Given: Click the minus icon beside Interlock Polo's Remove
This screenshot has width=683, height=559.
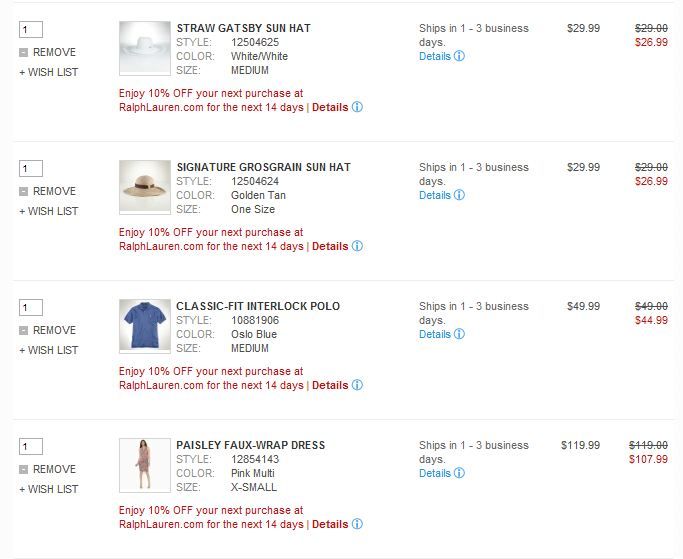Looking at the screenshot, I should click(24, 330).
